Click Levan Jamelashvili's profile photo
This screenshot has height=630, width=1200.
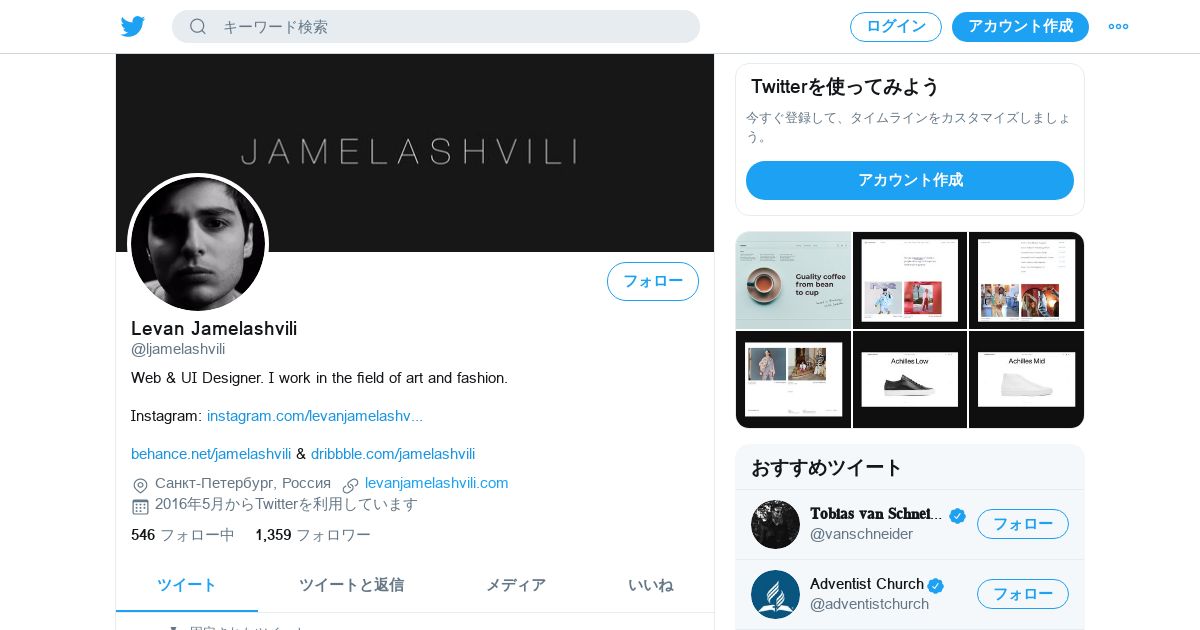tap(198, 243)
